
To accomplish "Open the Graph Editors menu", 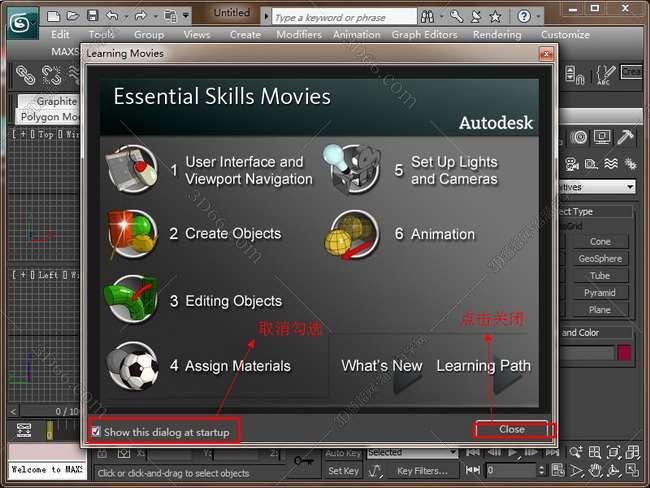I will point(425,34).
